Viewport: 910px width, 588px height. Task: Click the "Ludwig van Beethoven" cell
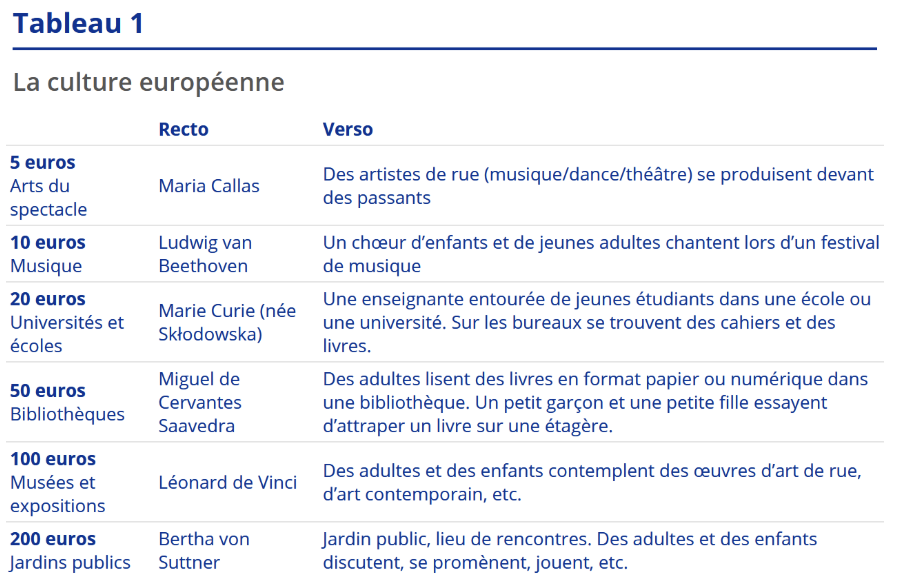click(x=205, y=254)
